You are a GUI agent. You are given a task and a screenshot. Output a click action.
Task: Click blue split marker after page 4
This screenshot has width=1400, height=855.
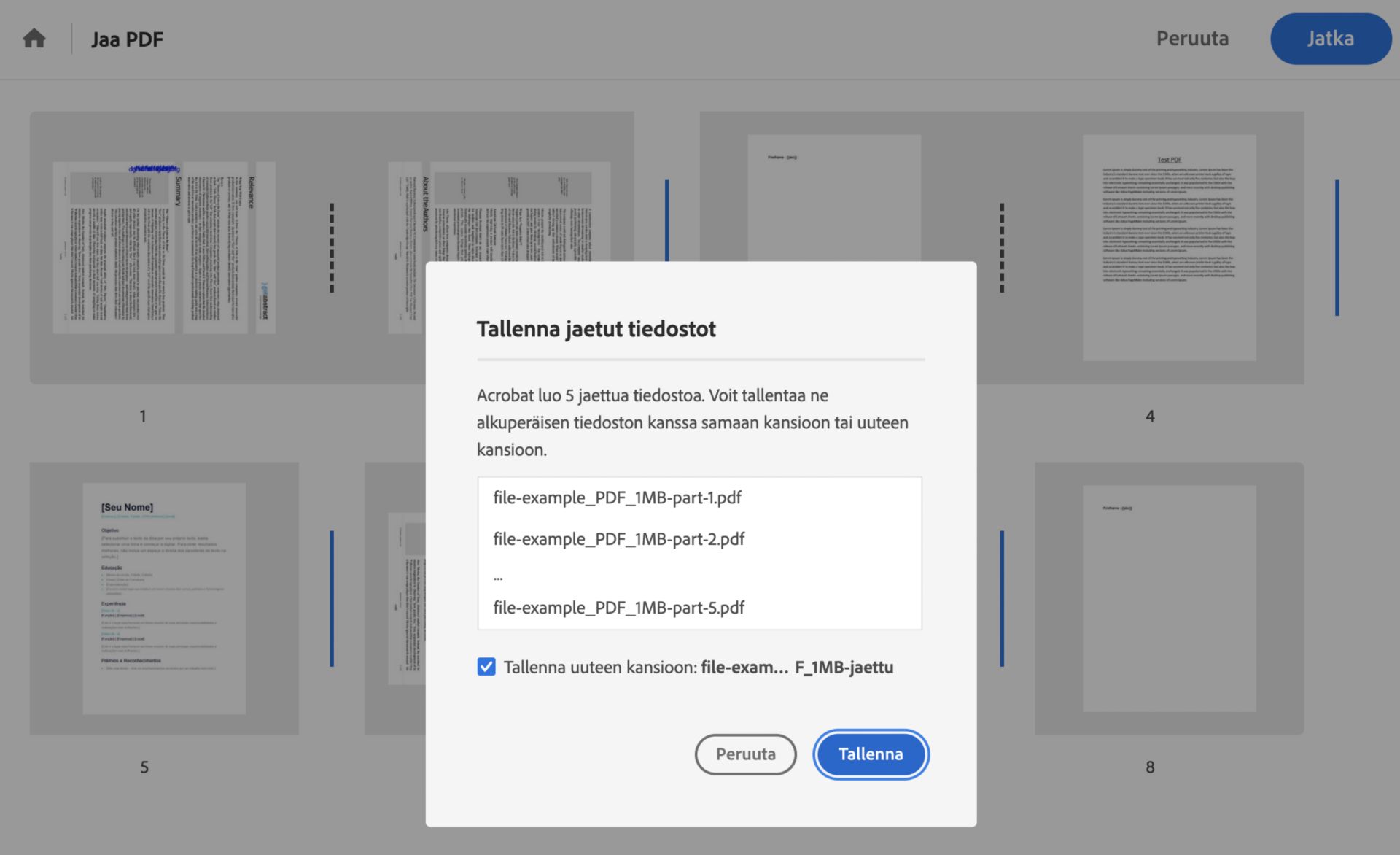tap(1337, 248)
